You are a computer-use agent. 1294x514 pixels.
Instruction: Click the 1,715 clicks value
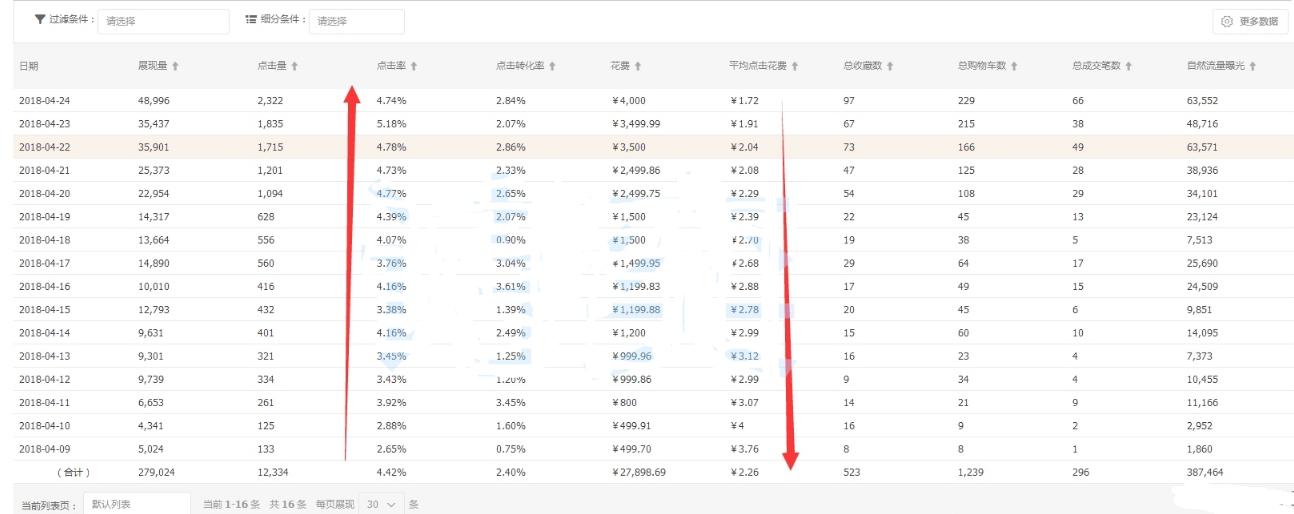pos(272,147)
